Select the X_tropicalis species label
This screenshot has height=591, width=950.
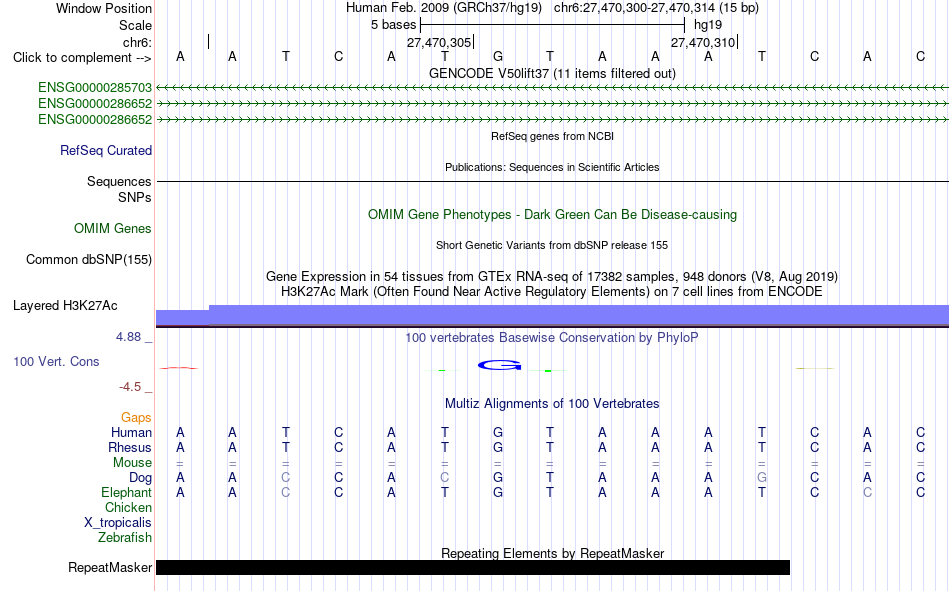118,523
